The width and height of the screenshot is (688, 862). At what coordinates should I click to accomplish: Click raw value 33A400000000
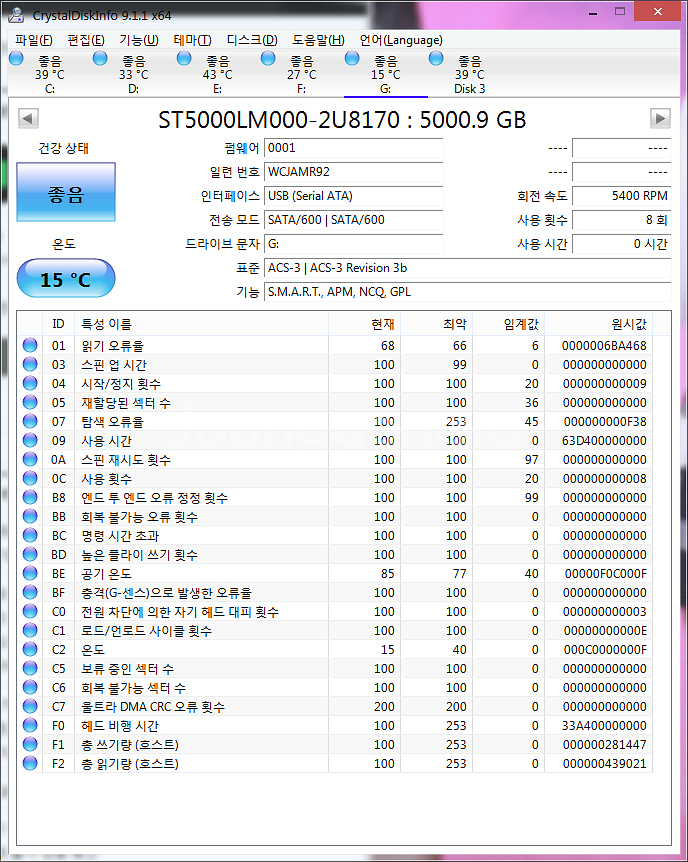pyautogui.click(x=604, y=726)
